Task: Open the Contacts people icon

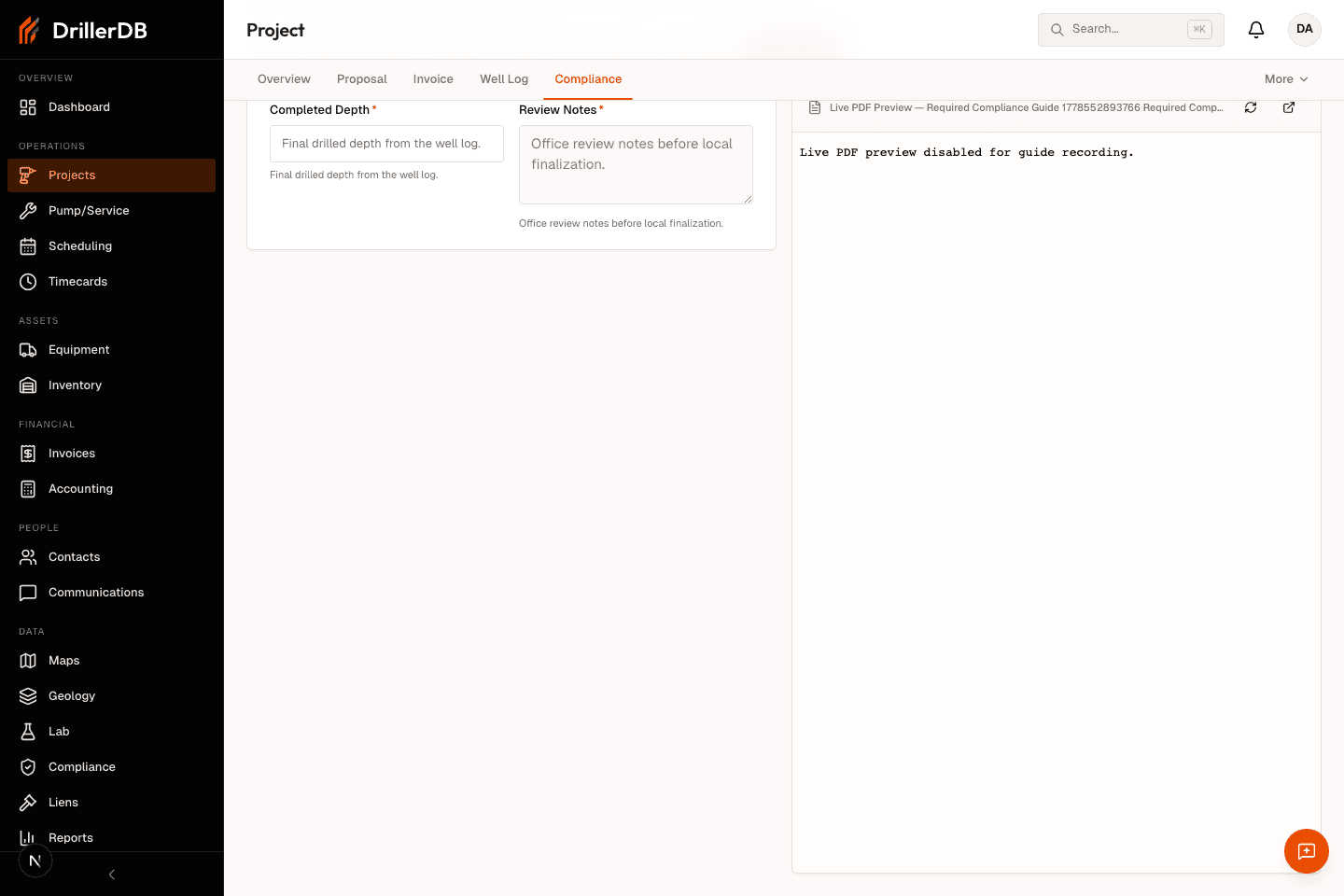Action: (28, 557)
